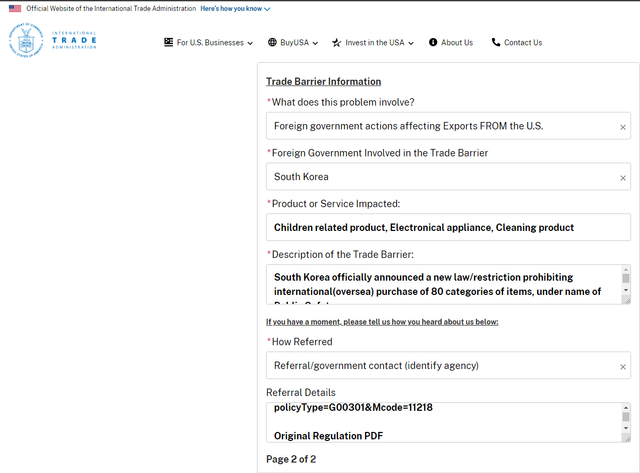
Task: Click the globe icon beside BuyUSA
Action: tap(272, 43)
